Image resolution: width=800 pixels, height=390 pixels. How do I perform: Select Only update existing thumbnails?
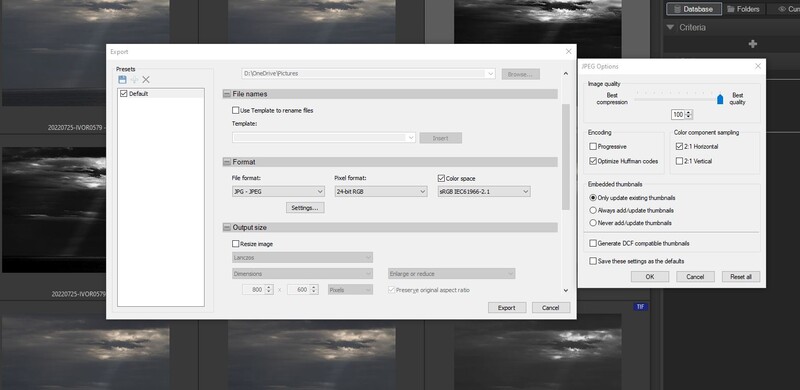[592, 198]
